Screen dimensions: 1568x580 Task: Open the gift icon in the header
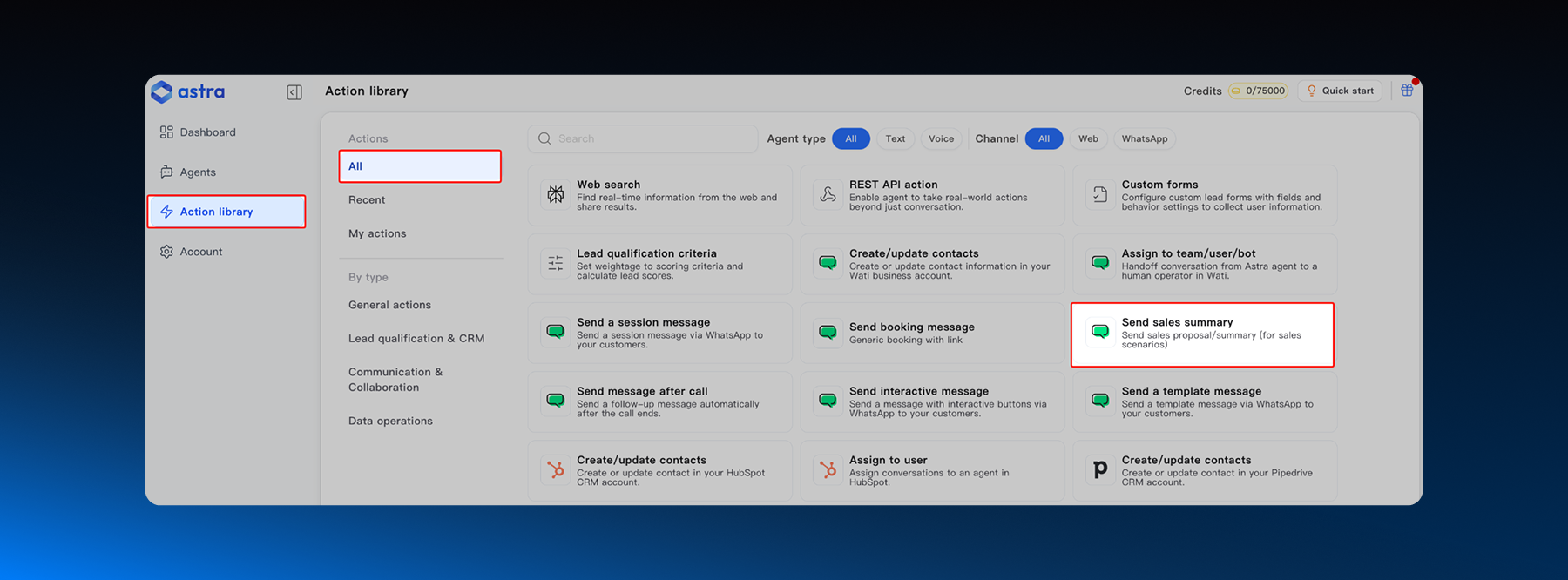click(x=1407, y=91)
